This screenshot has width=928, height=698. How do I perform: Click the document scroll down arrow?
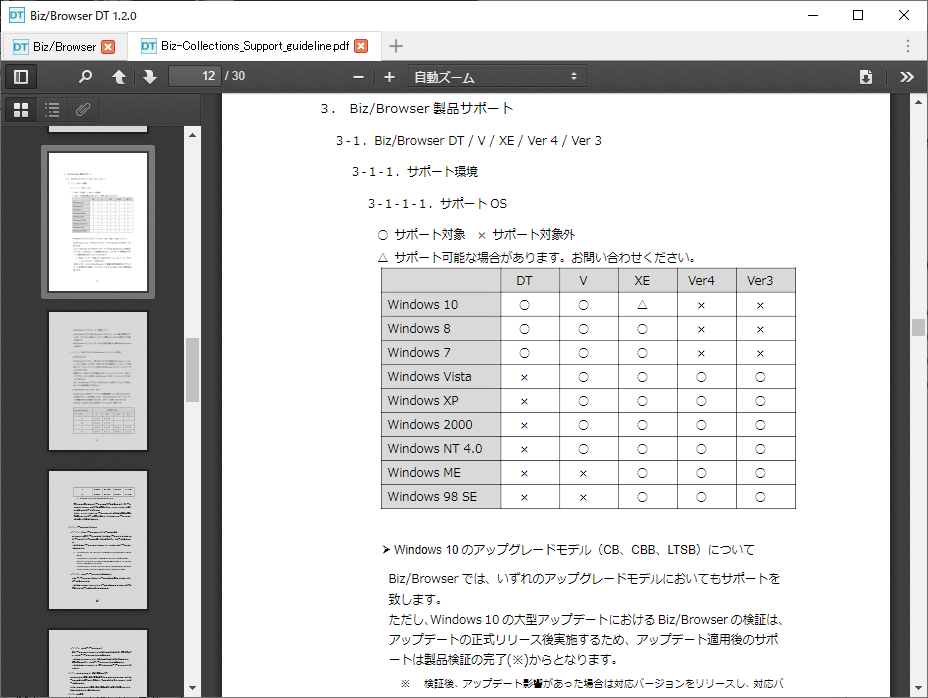[919, 688]
